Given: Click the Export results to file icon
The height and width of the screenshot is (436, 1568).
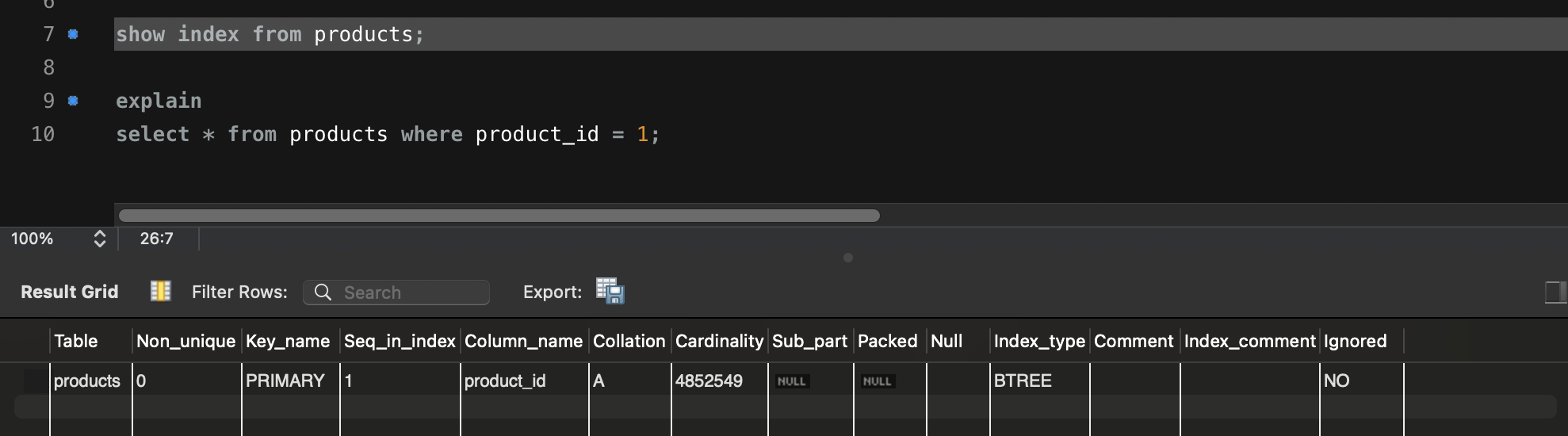Looking at the screenshot, I should point(610,291).
